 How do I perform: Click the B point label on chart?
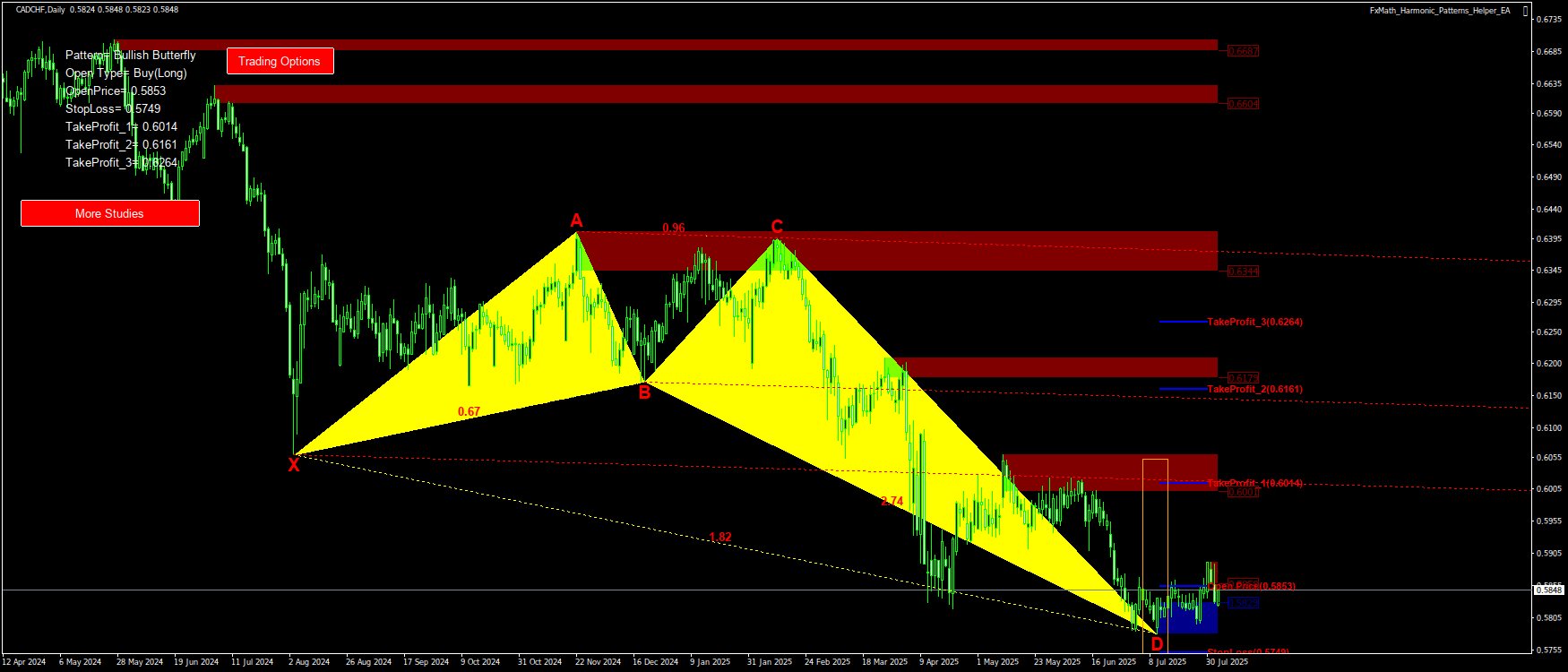[644, 392]
